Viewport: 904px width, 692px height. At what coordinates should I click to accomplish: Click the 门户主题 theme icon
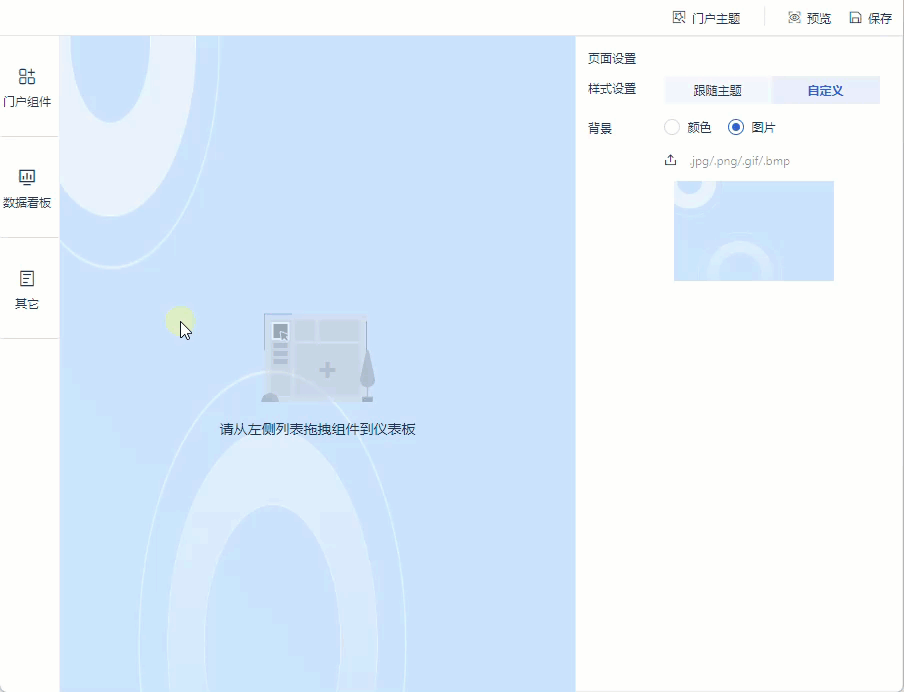point(679,18)
